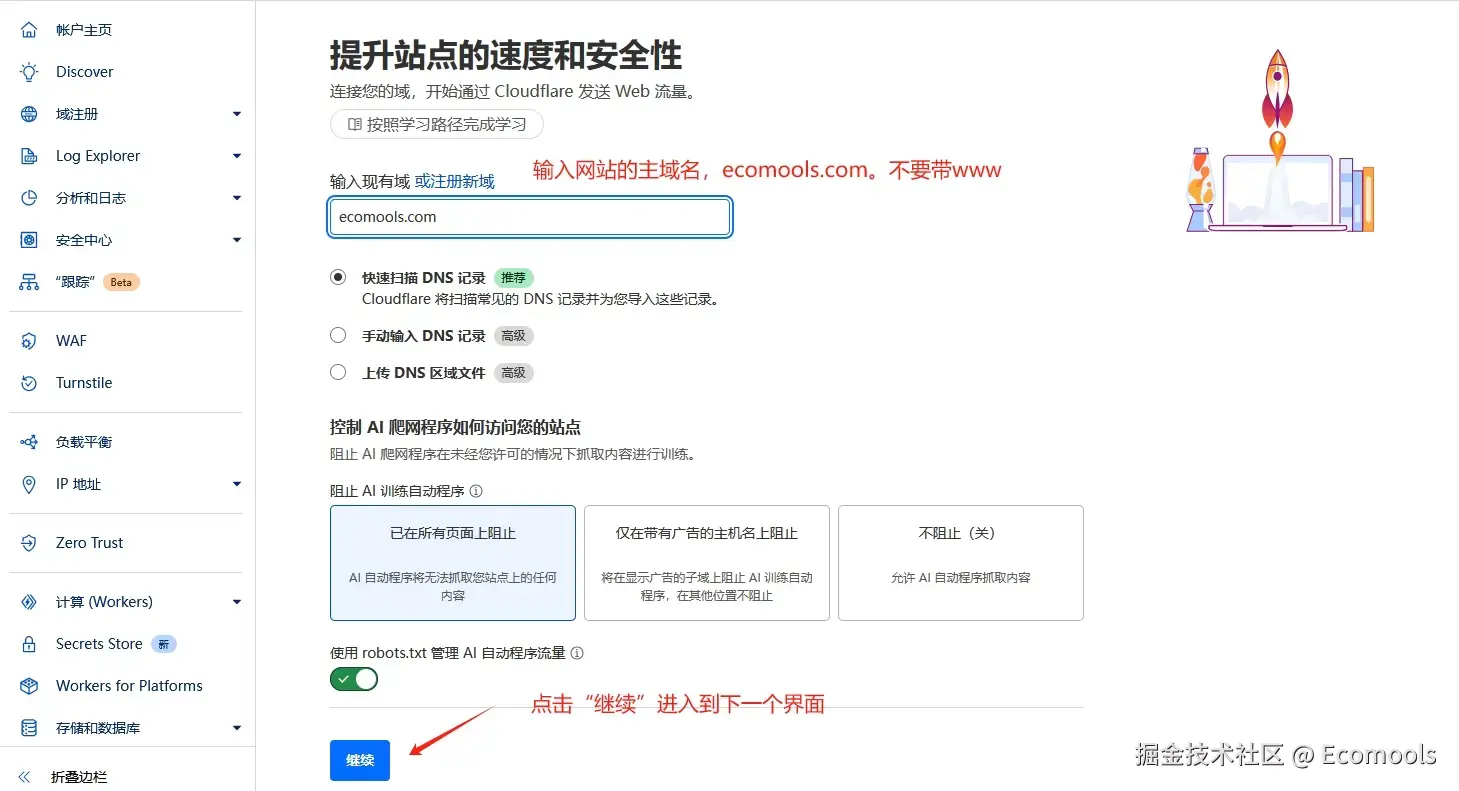
Task: Click the blue 继续 button
Action: pos(360,760)
